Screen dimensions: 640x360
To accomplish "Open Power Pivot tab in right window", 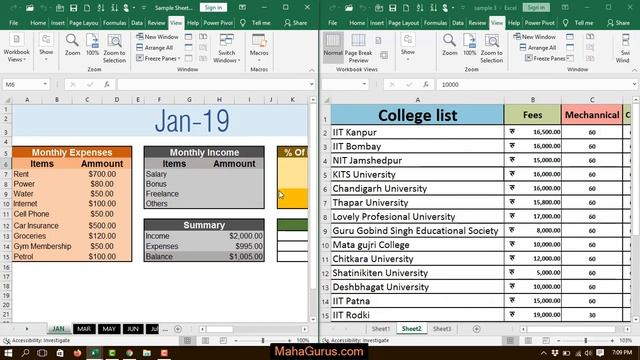I will click(x=540, y=23).
